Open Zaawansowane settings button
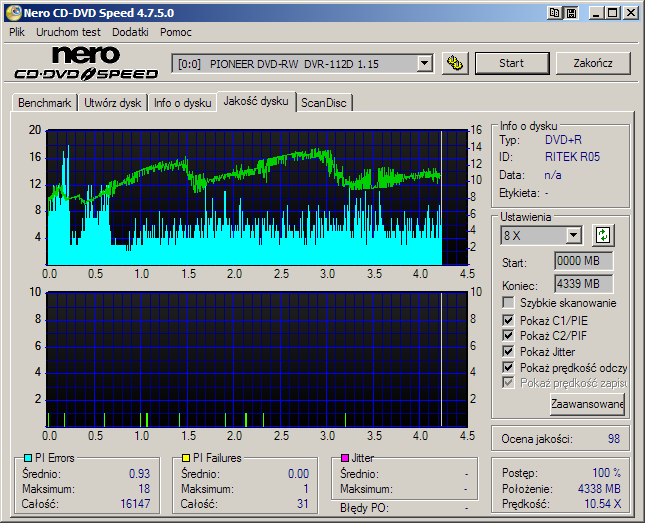 [x=587, y=404]
